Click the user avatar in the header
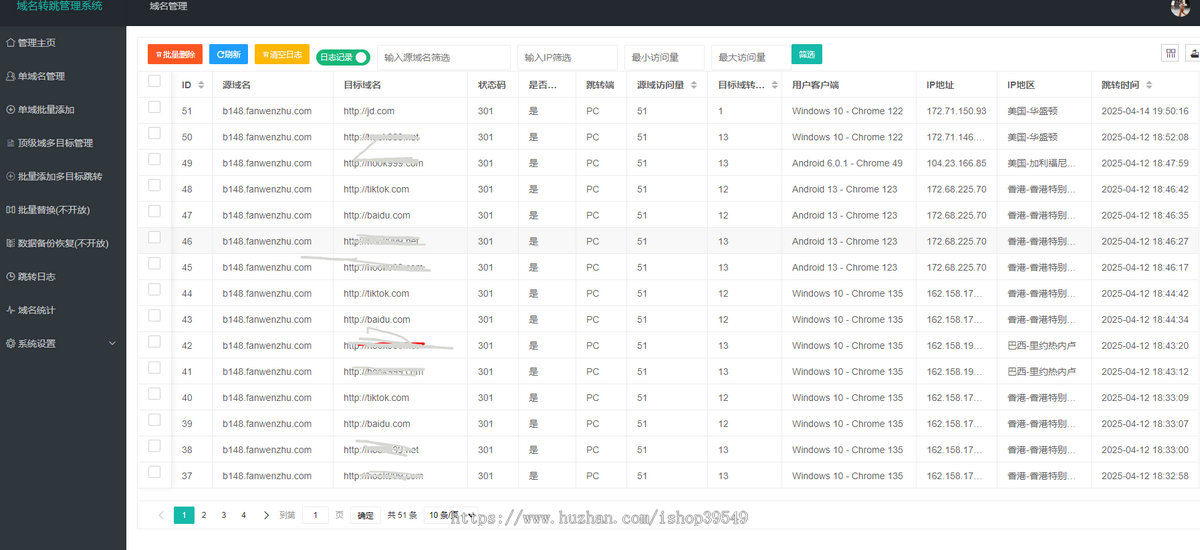1200x550 pixels. pos(1180,8)
